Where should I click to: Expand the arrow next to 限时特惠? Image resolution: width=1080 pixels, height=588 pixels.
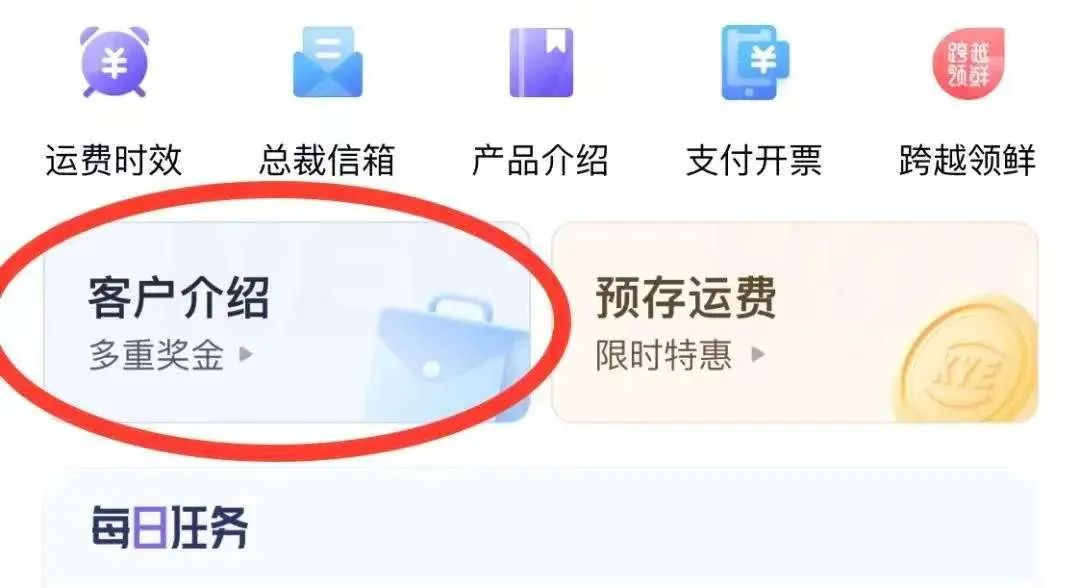(758, 355)
